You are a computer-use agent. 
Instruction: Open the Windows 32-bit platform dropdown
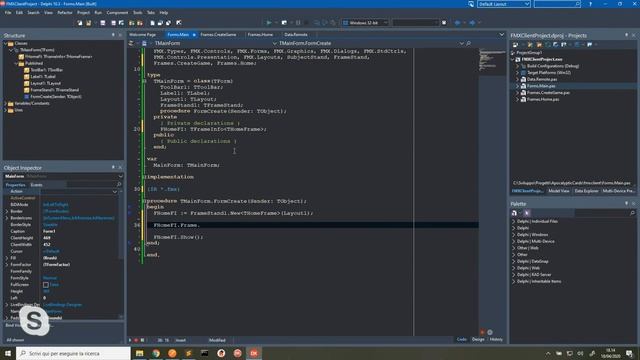[x=385, y=23]
